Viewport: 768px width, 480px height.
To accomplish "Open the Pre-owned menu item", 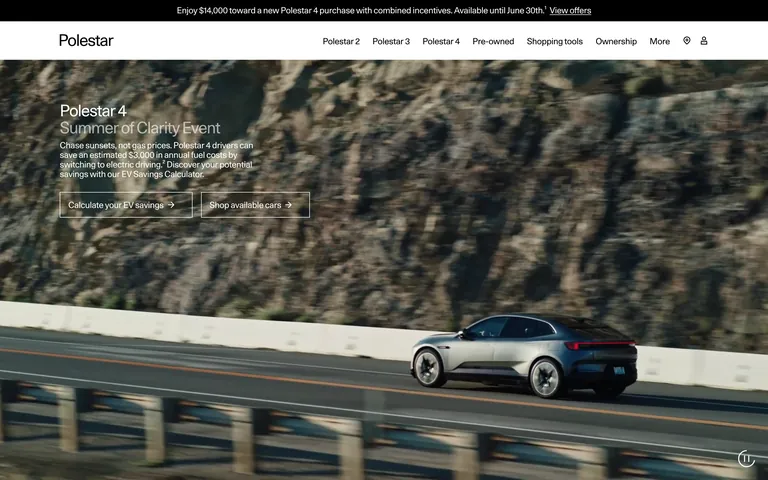I will tap(493, 41).
